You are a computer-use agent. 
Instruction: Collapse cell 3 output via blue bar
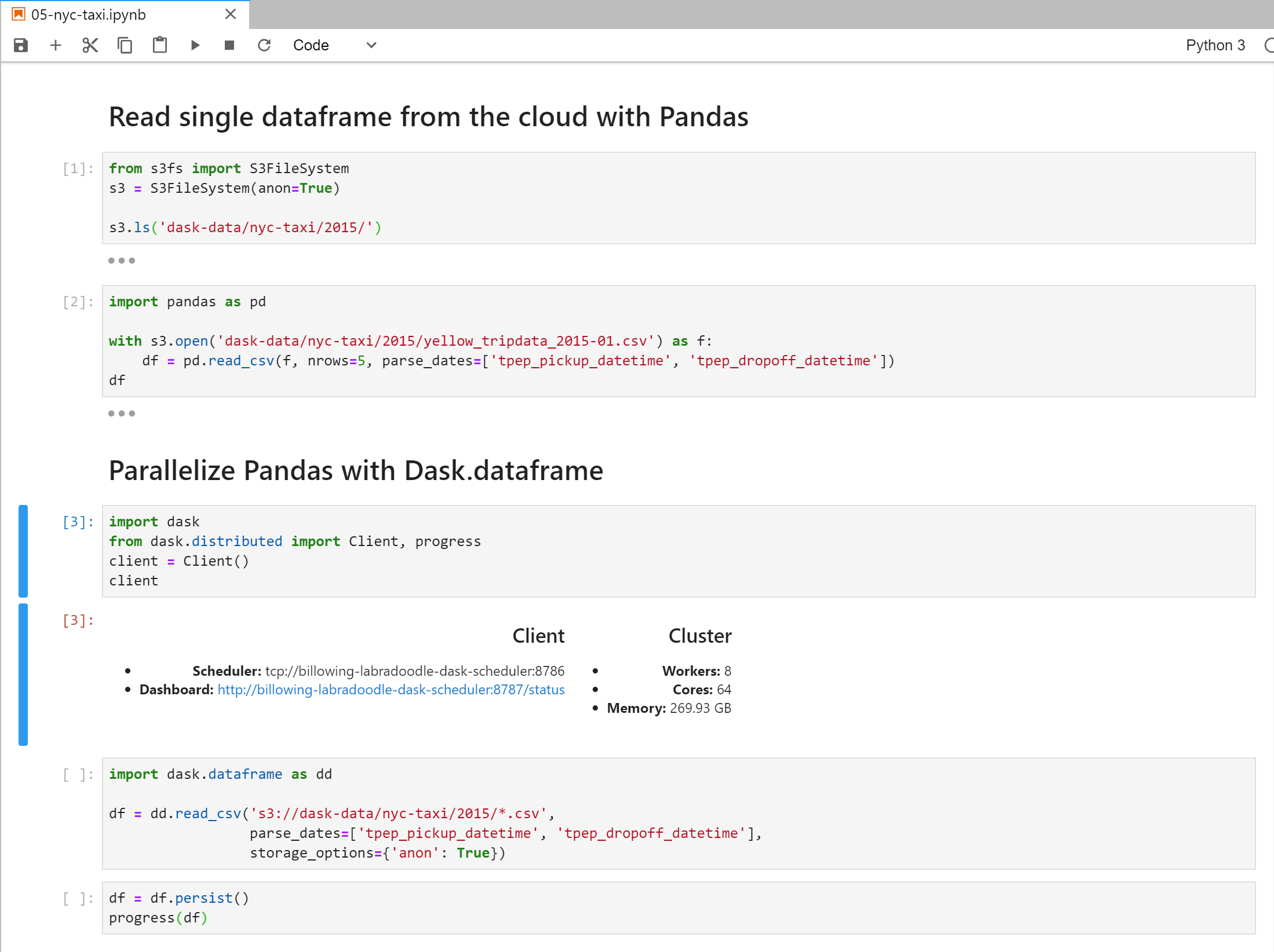coord(23,674)
